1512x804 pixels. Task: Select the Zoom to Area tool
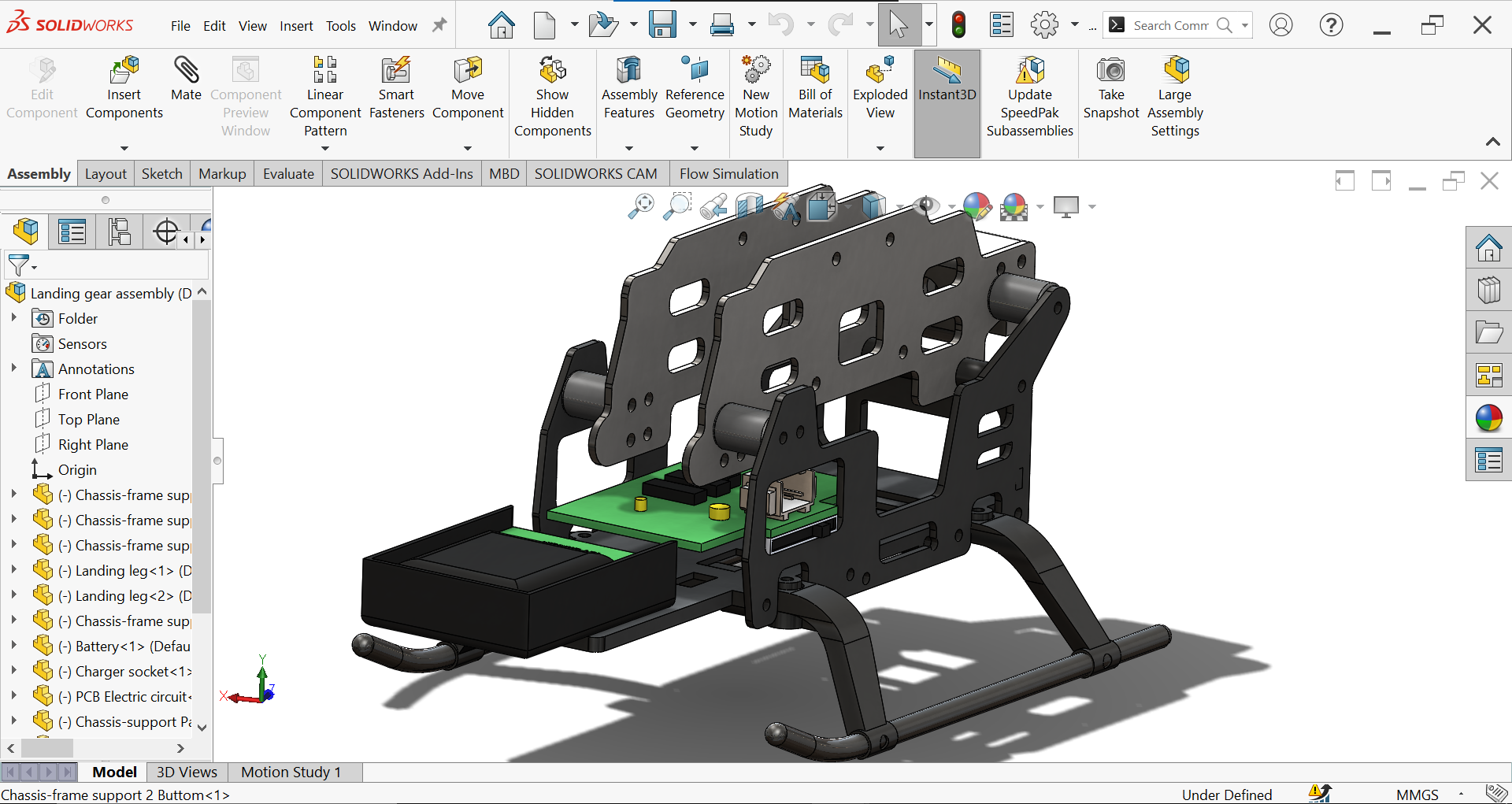pyautogui.click(x=677, y=206)
